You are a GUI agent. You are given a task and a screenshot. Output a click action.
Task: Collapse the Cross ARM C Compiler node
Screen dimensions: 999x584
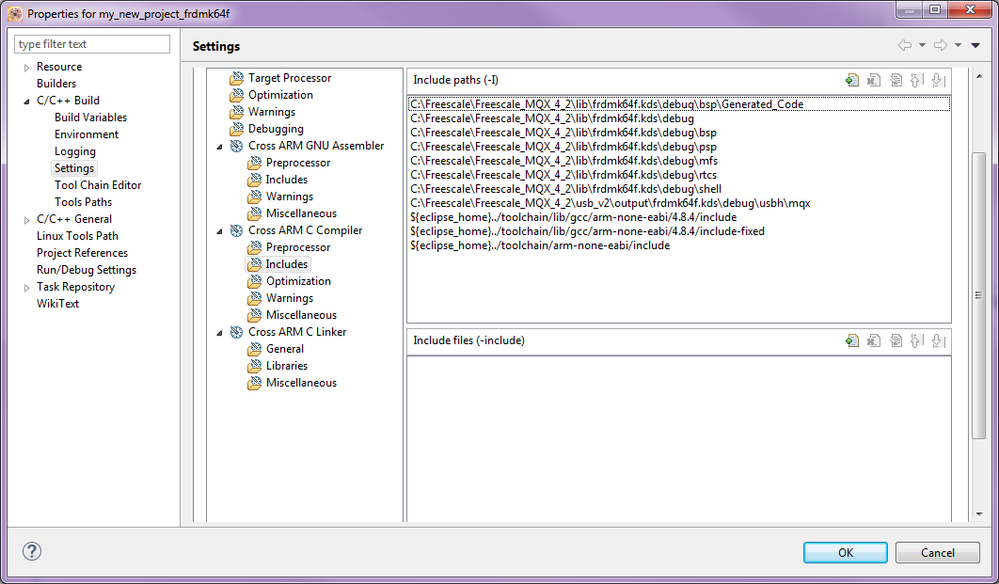220,231
